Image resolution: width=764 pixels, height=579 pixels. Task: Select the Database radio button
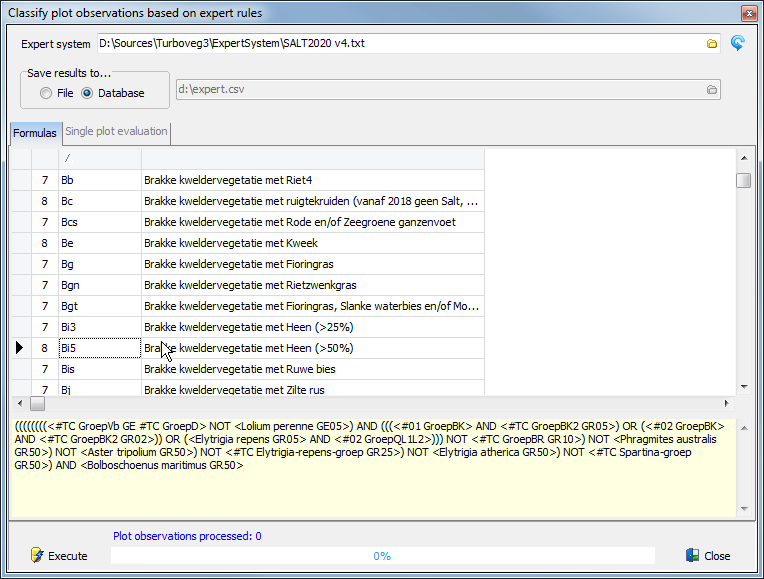87,93
